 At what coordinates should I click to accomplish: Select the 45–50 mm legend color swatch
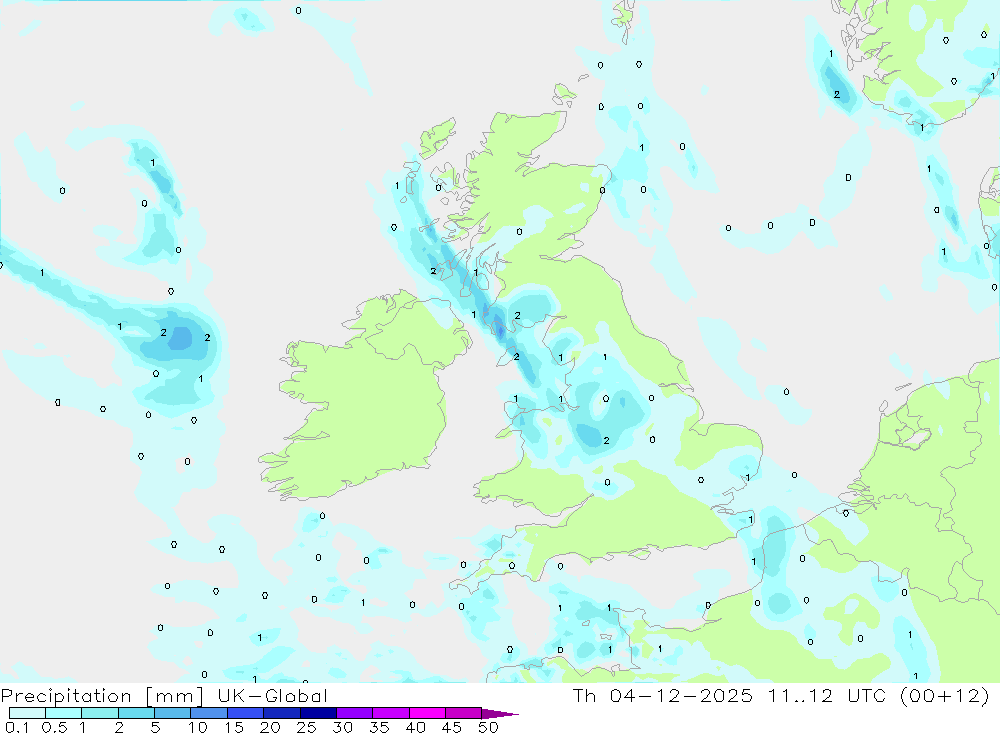tap(464, 713)
